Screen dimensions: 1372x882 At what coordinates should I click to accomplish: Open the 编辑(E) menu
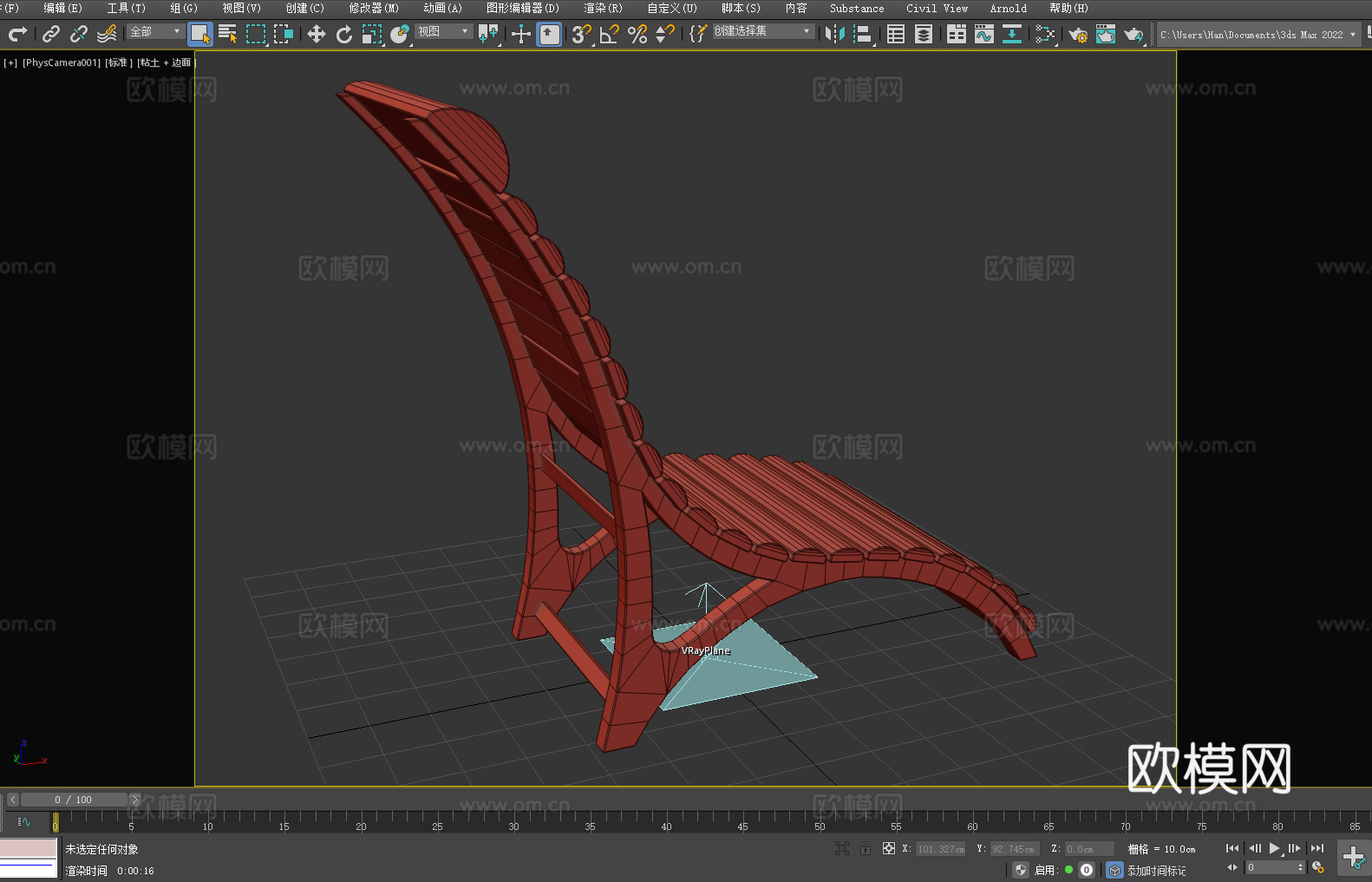tap(62, 8)
